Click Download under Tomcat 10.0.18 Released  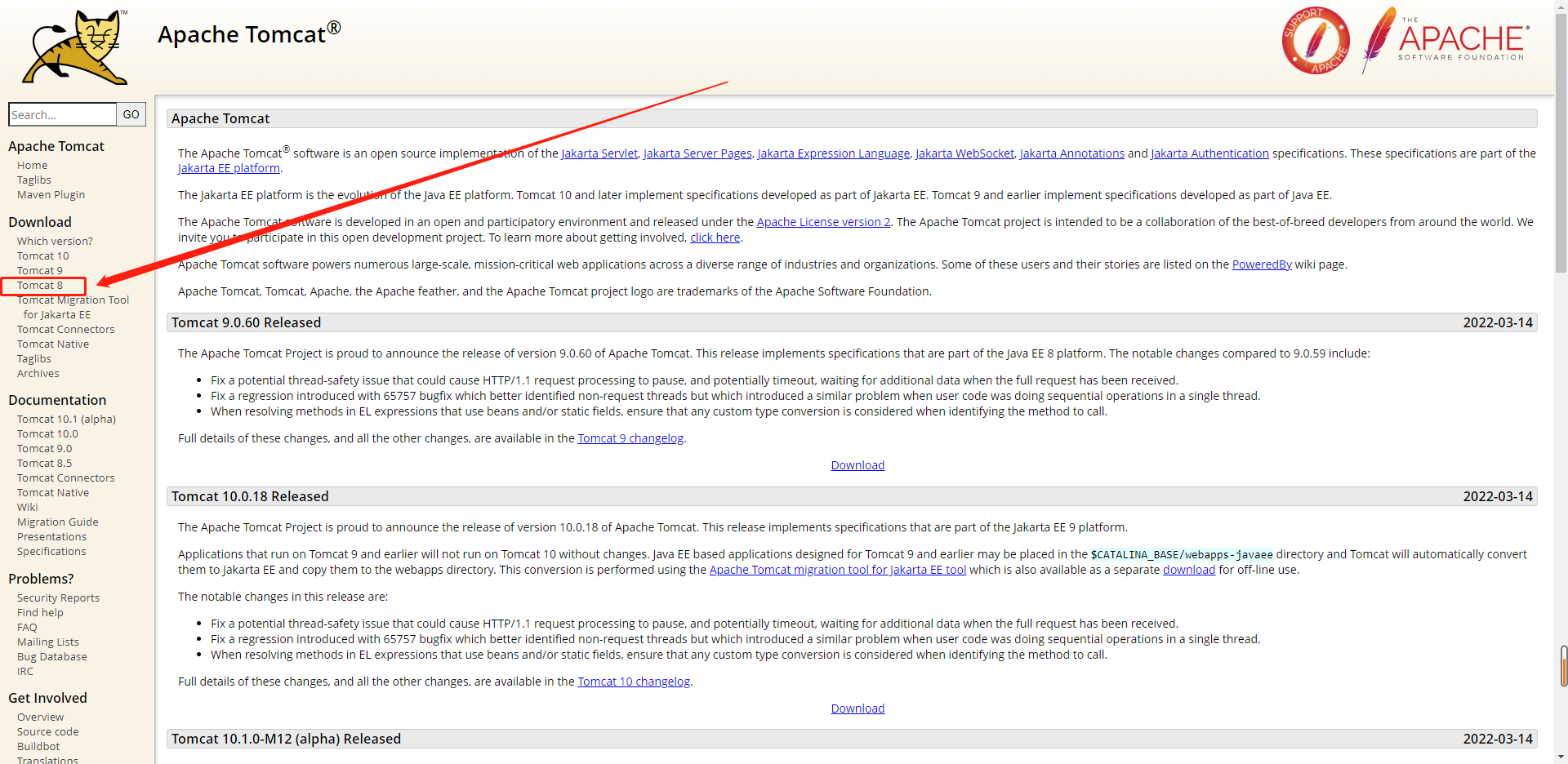857,708
